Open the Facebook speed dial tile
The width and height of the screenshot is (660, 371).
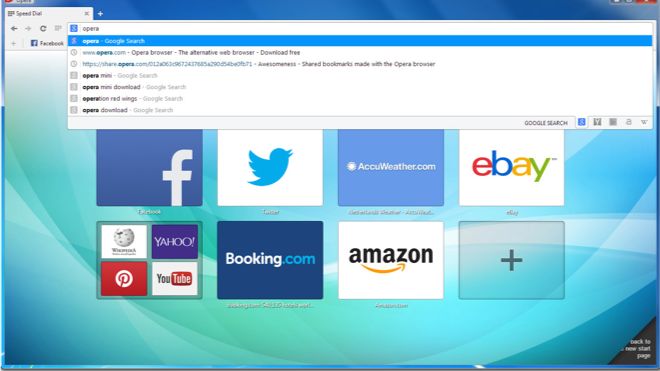point(149,168)
